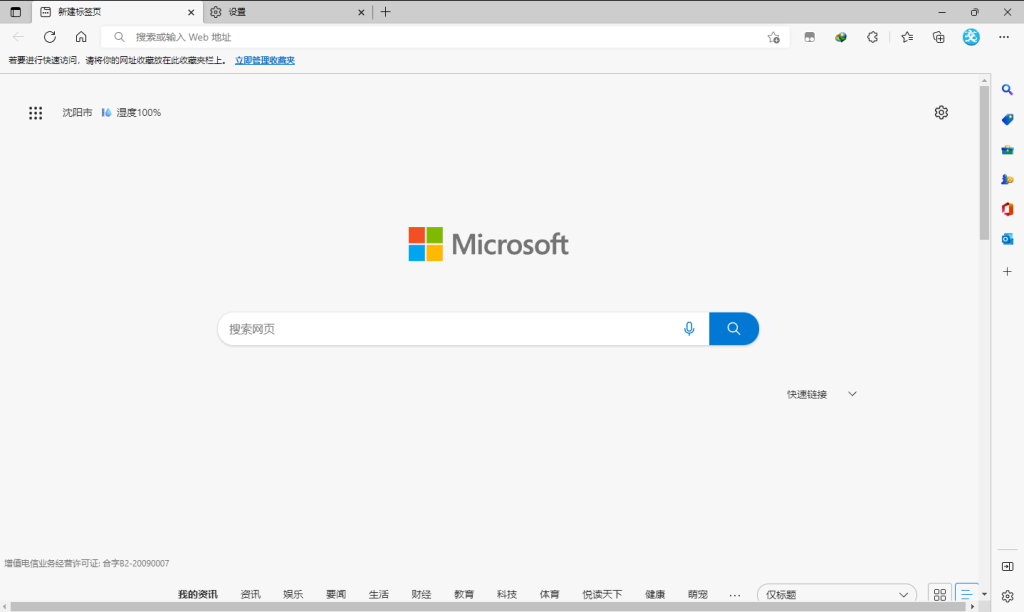Image resolution: width=1024 pixels, height=612 pixels.
Task: Open the Collections toolbar icon
Action: [x=938, y=37]
